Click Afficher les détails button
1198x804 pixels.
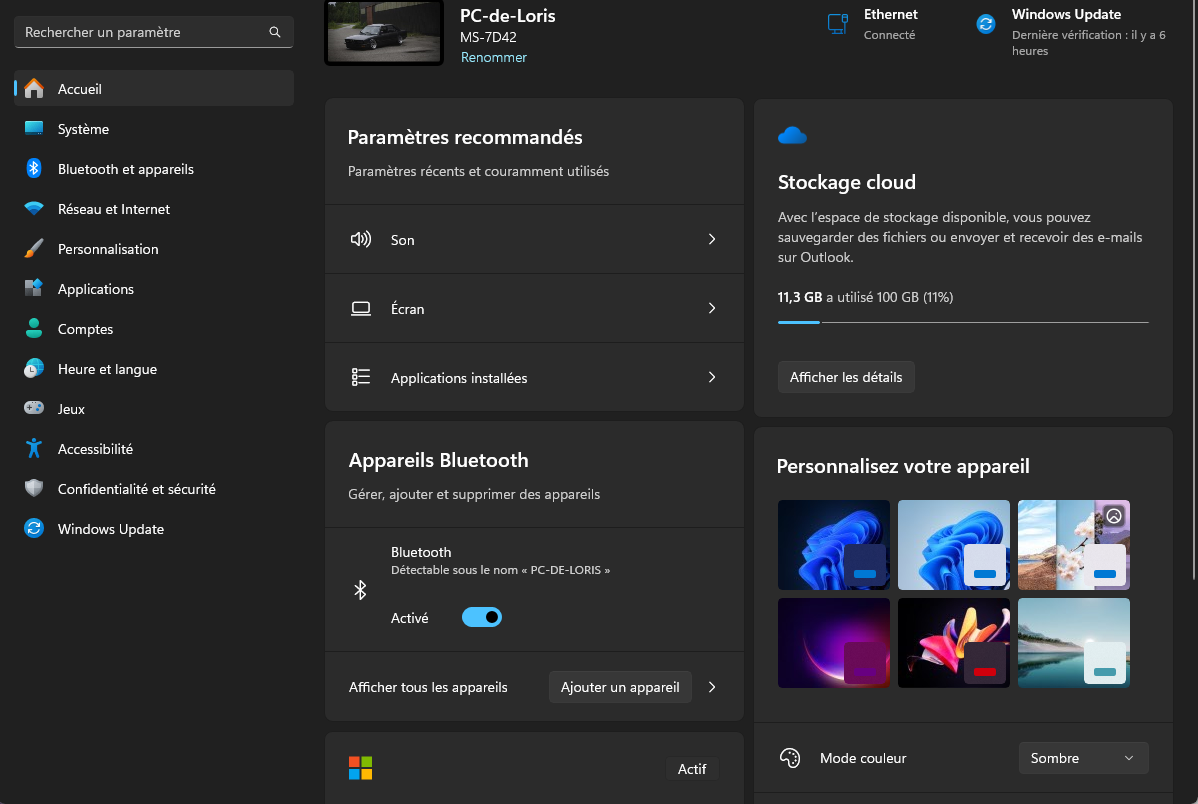[x=846, y=377]
